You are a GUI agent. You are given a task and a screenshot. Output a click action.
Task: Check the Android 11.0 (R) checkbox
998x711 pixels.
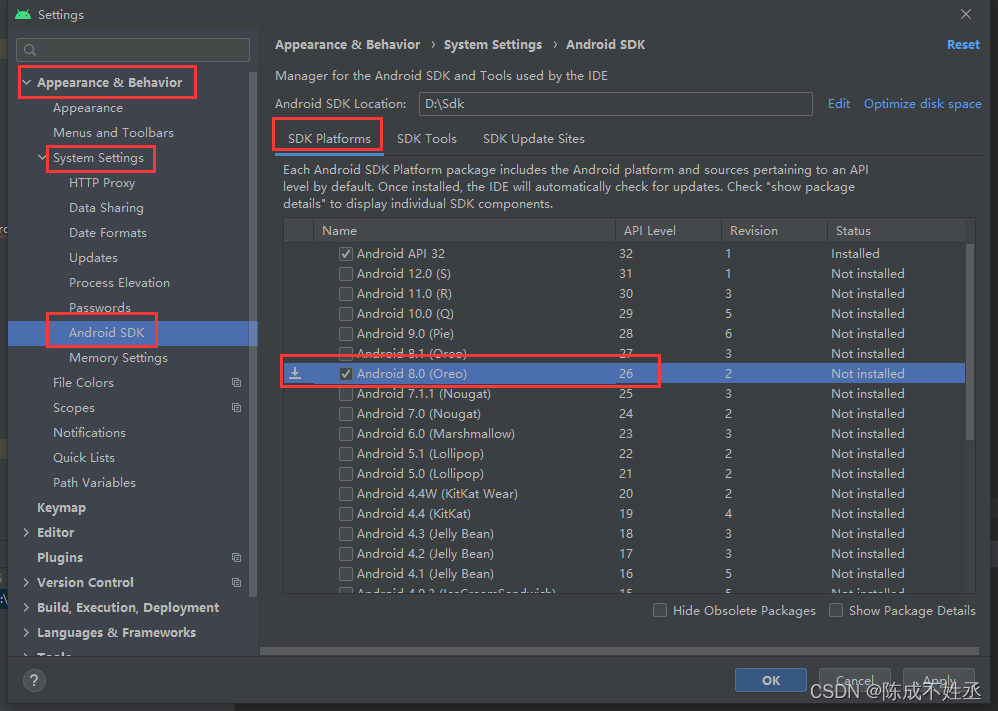coord(346,293)
